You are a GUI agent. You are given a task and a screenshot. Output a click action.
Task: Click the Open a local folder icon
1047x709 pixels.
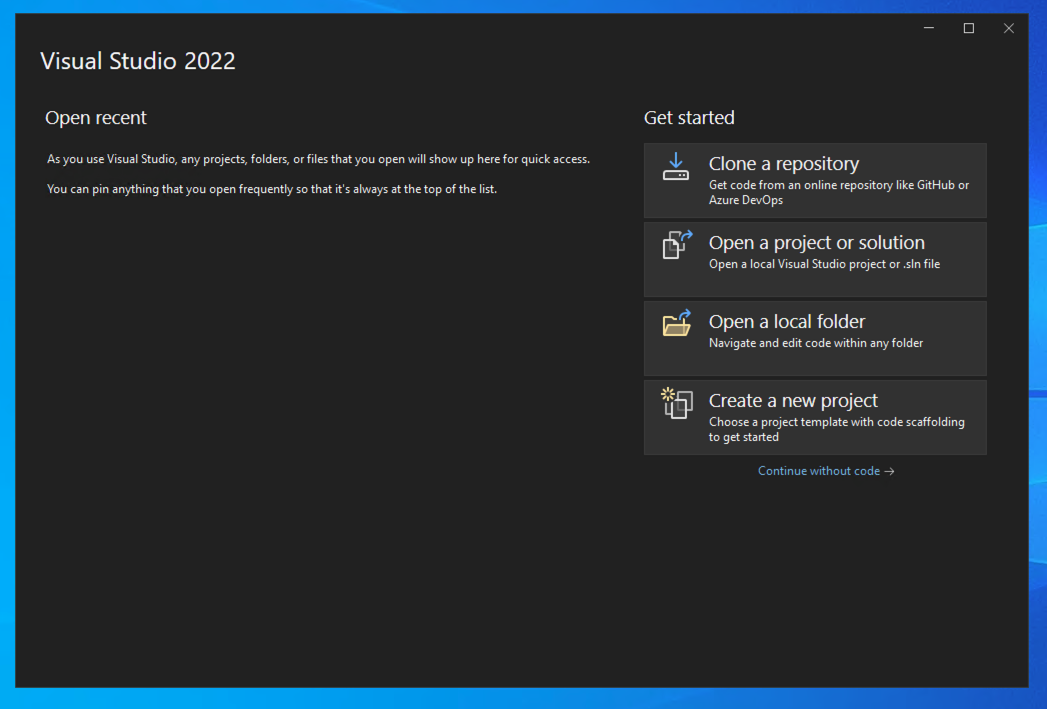676,323
